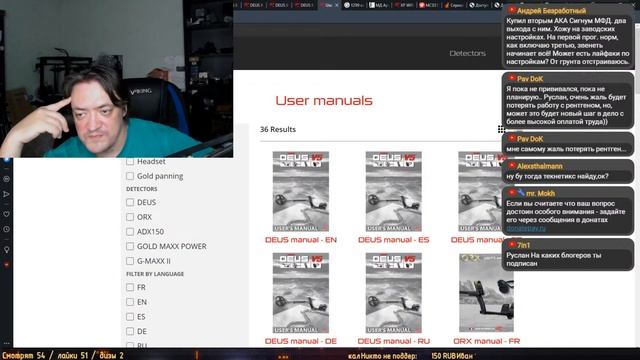
Task: Click chat author 'Андрей Безработный'
Action: click(551, 11)
